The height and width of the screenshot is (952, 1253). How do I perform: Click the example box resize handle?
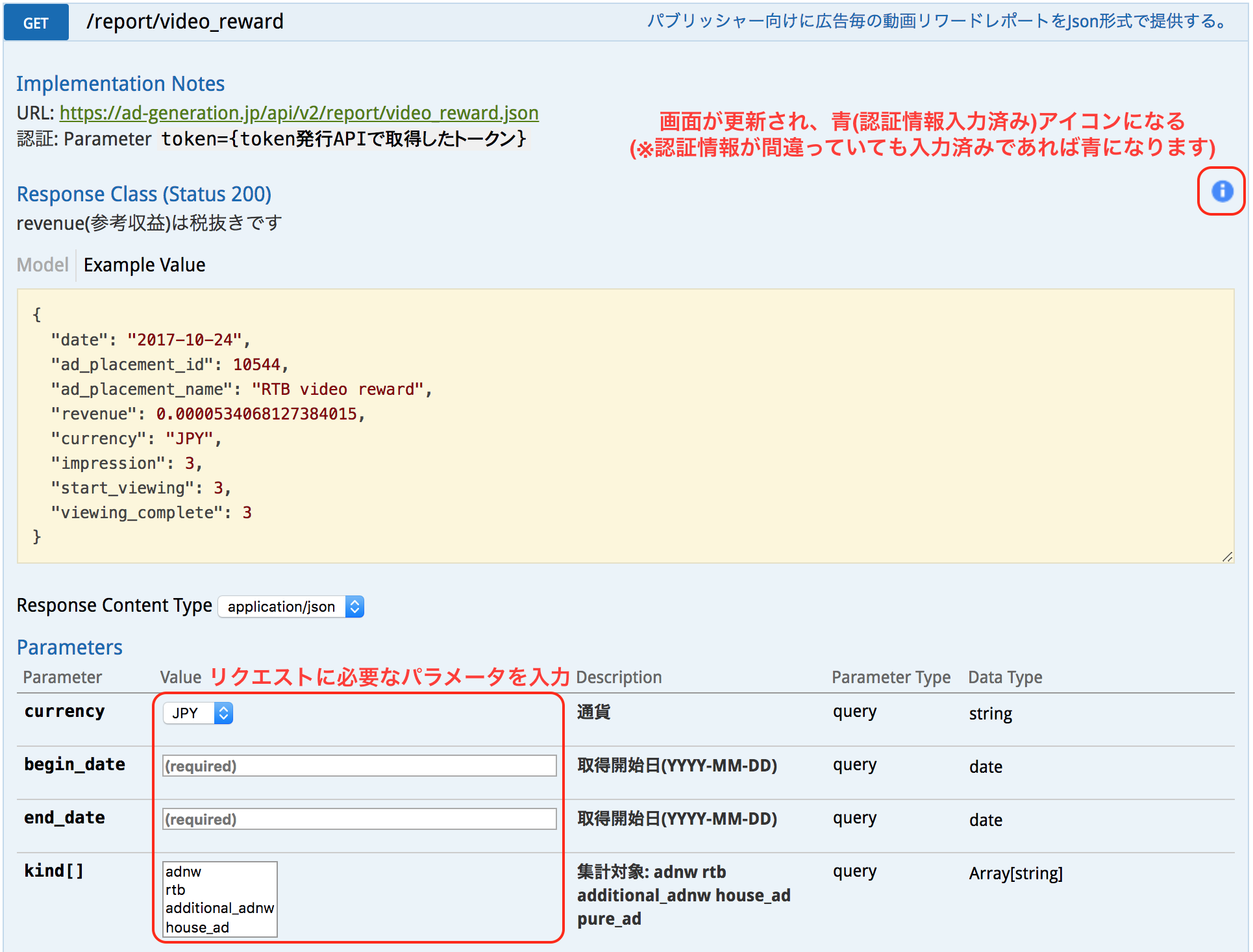[x=1227, y=557]
